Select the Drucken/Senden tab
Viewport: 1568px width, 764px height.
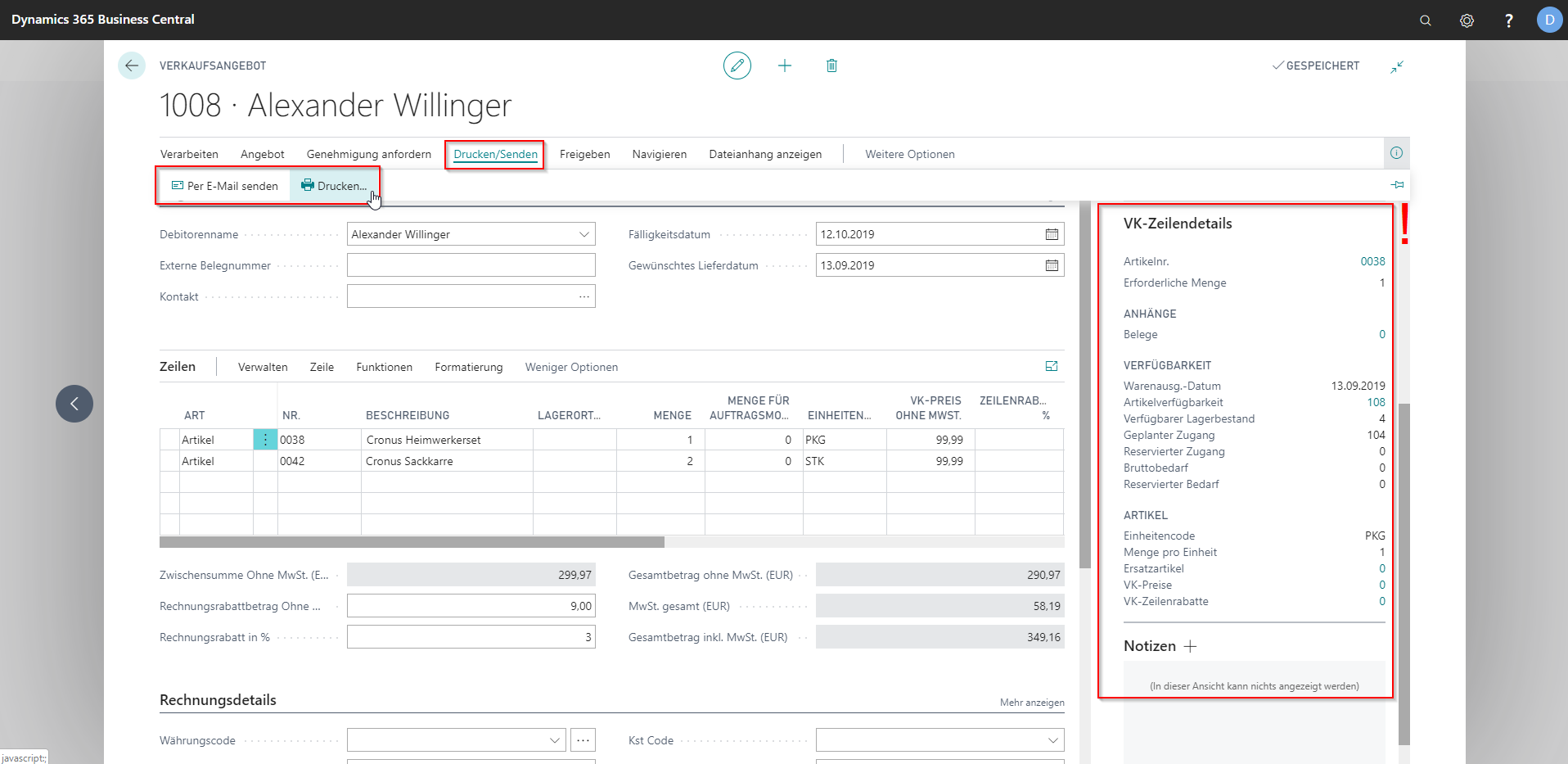(496, 154)
